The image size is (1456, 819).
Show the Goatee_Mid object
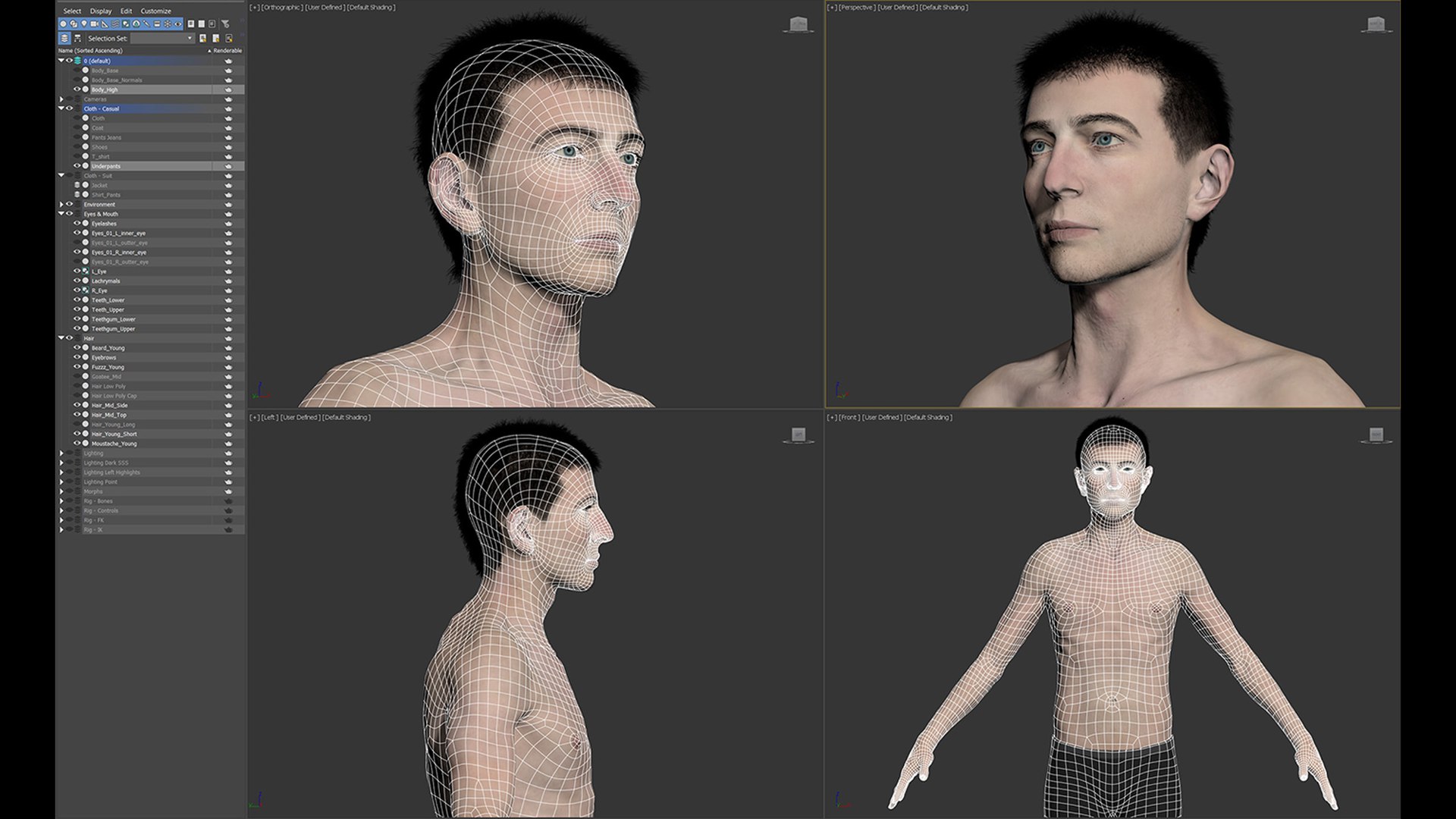pos(77,376)
